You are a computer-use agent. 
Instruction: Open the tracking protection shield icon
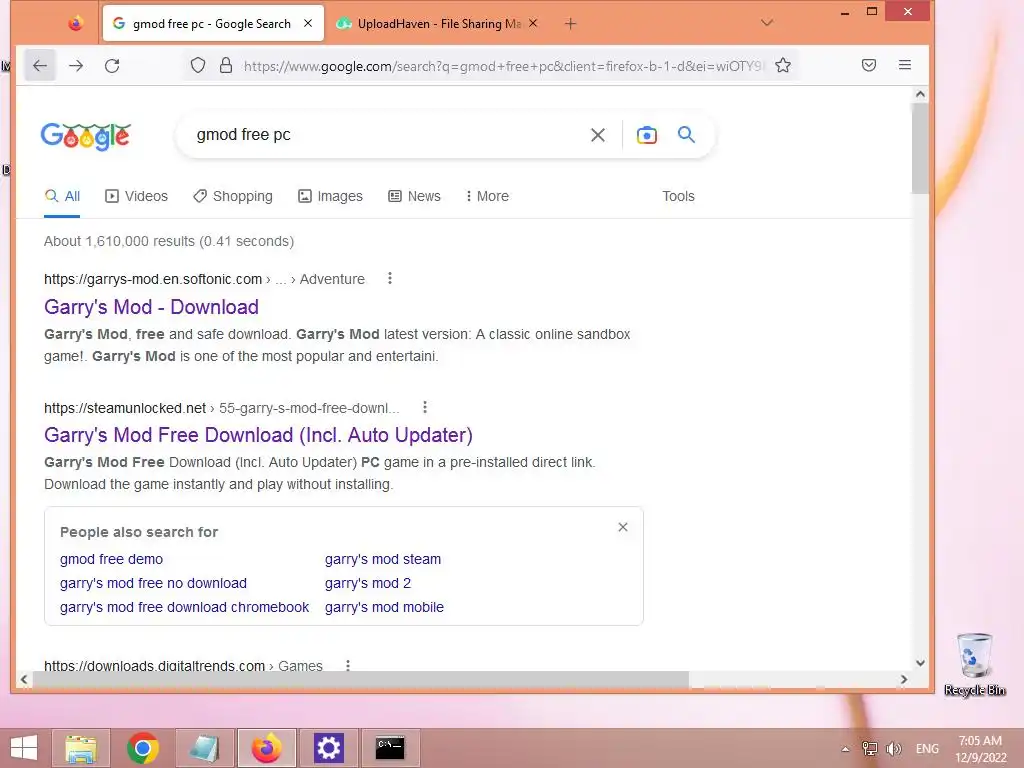(x=198, y=65)
